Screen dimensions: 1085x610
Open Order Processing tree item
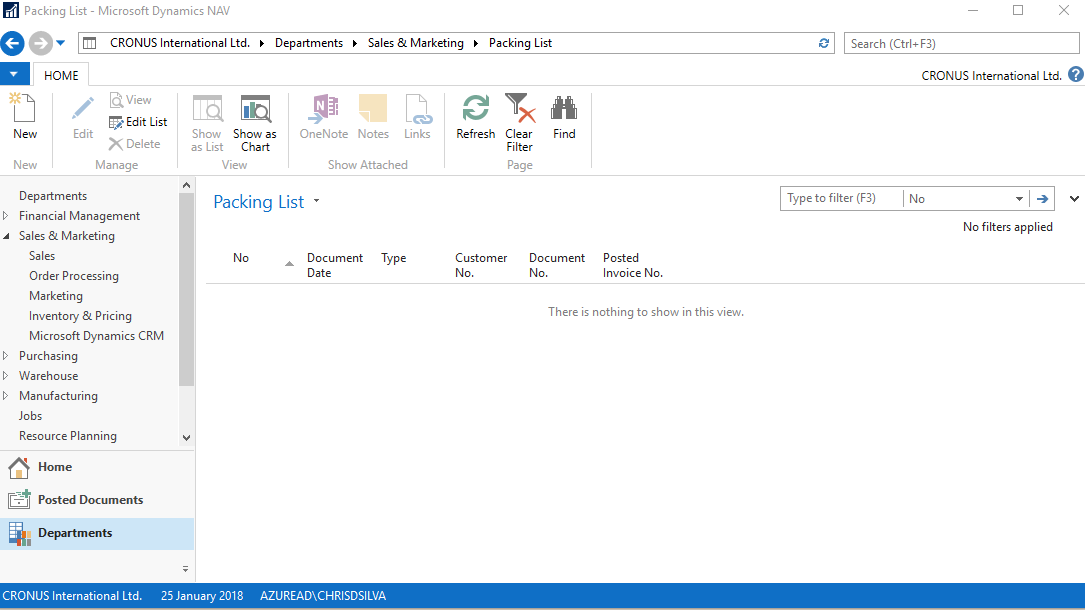(x=74, y=276)
